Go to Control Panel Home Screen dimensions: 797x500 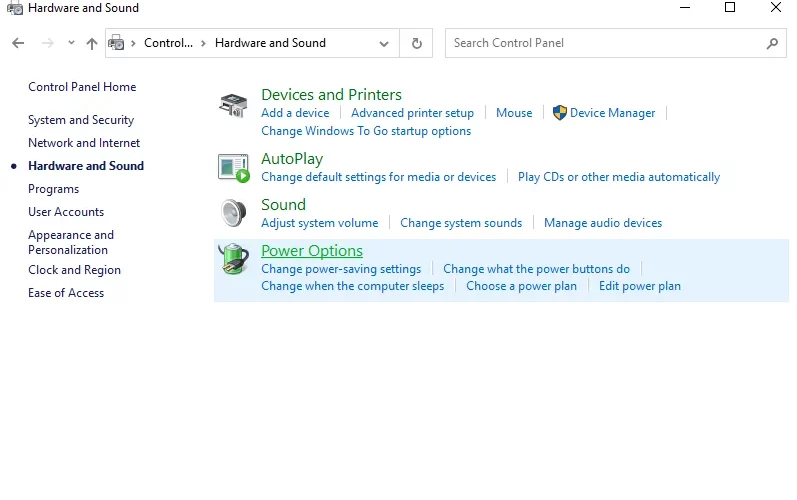pos(82,87)
